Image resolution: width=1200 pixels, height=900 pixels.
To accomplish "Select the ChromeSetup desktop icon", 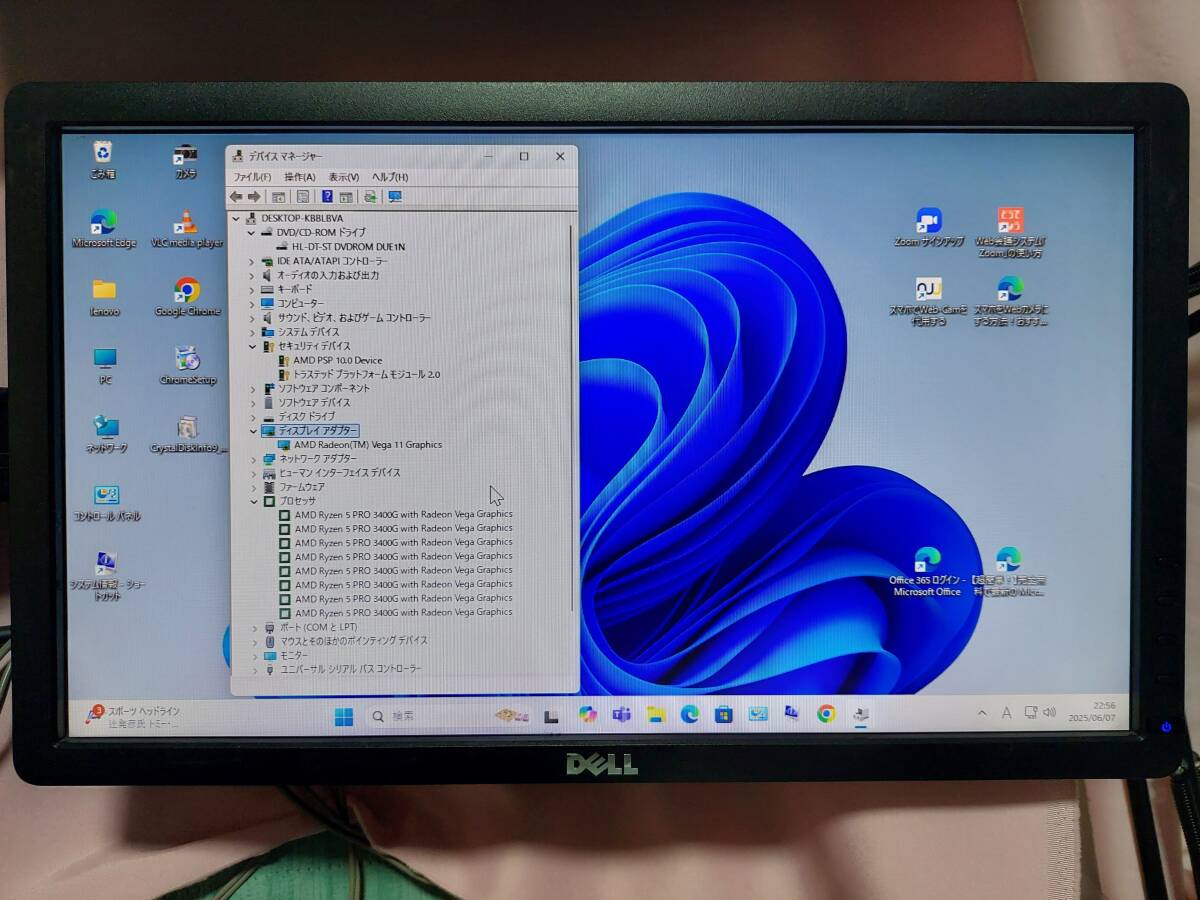I will pyautogui.click(x=187, y=366).
